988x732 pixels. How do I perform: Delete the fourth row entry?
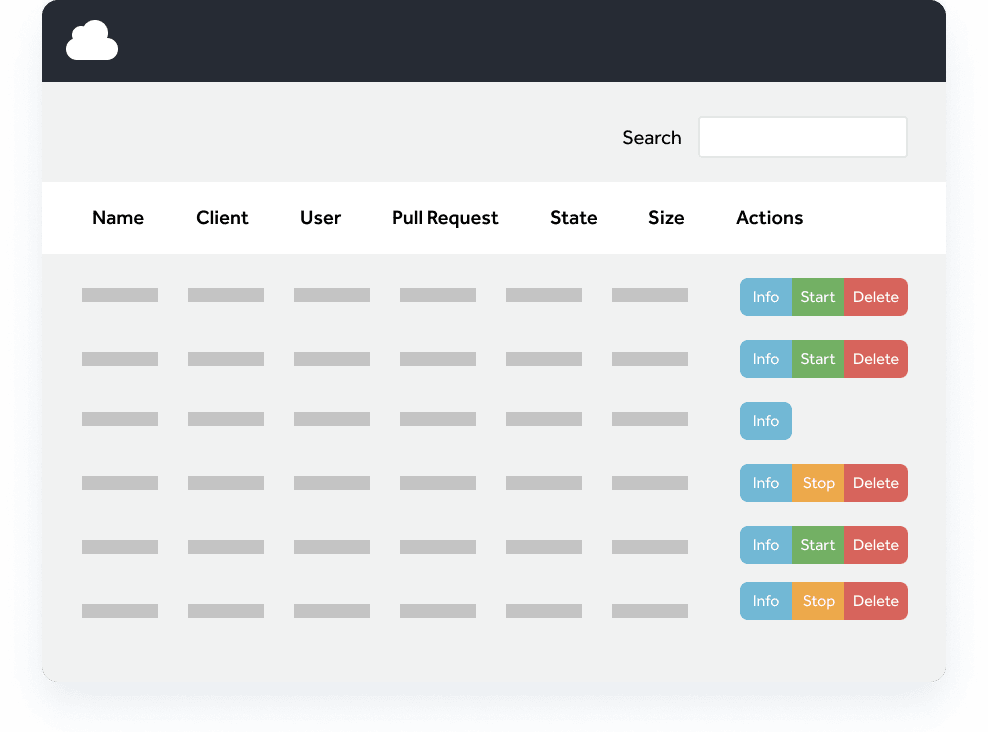875,482
